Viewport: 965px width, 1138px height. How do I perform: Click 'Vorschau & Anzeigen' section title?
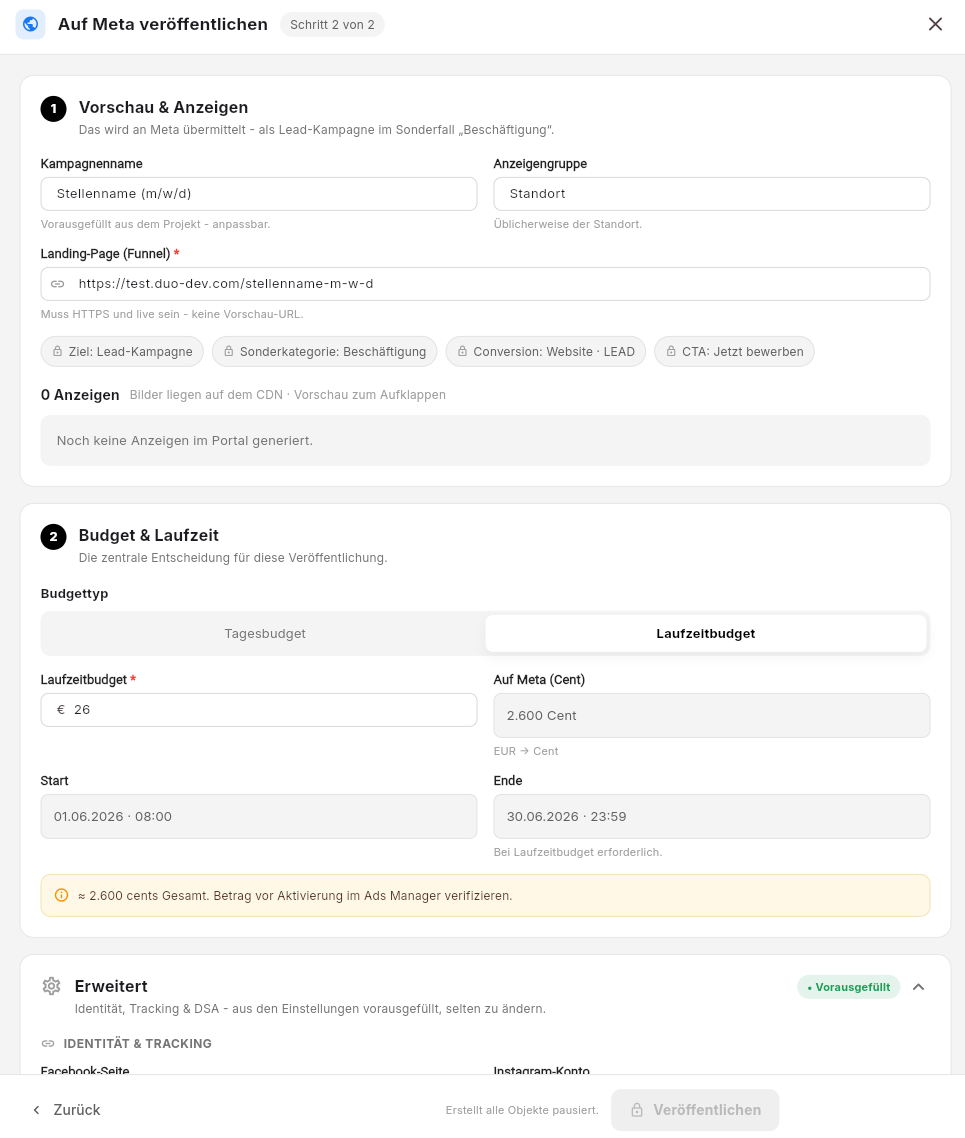[x=163, y=107]
